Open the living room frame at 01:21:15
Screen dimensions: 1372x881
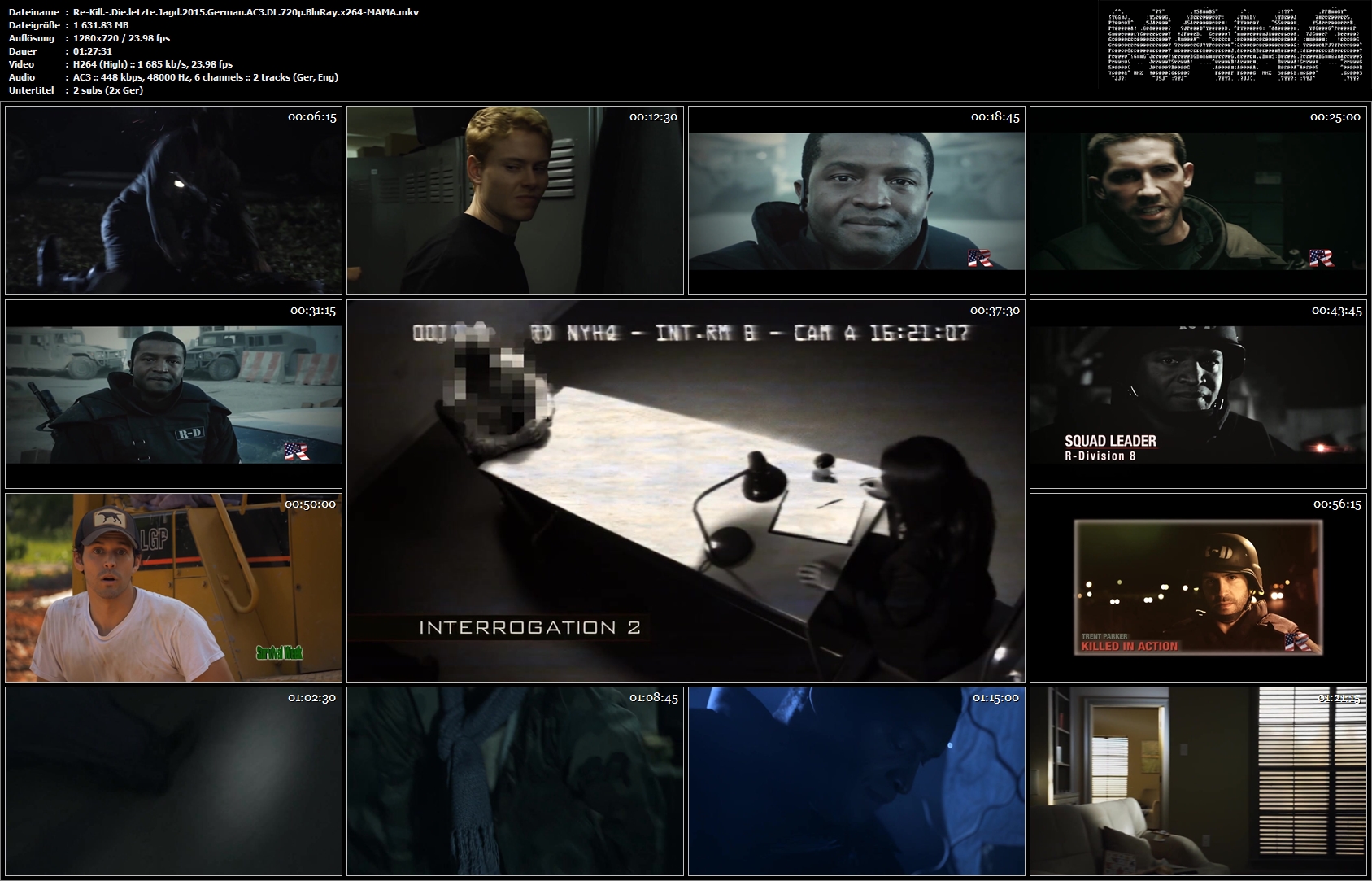pyautogui.click(x=1198, y=781)
